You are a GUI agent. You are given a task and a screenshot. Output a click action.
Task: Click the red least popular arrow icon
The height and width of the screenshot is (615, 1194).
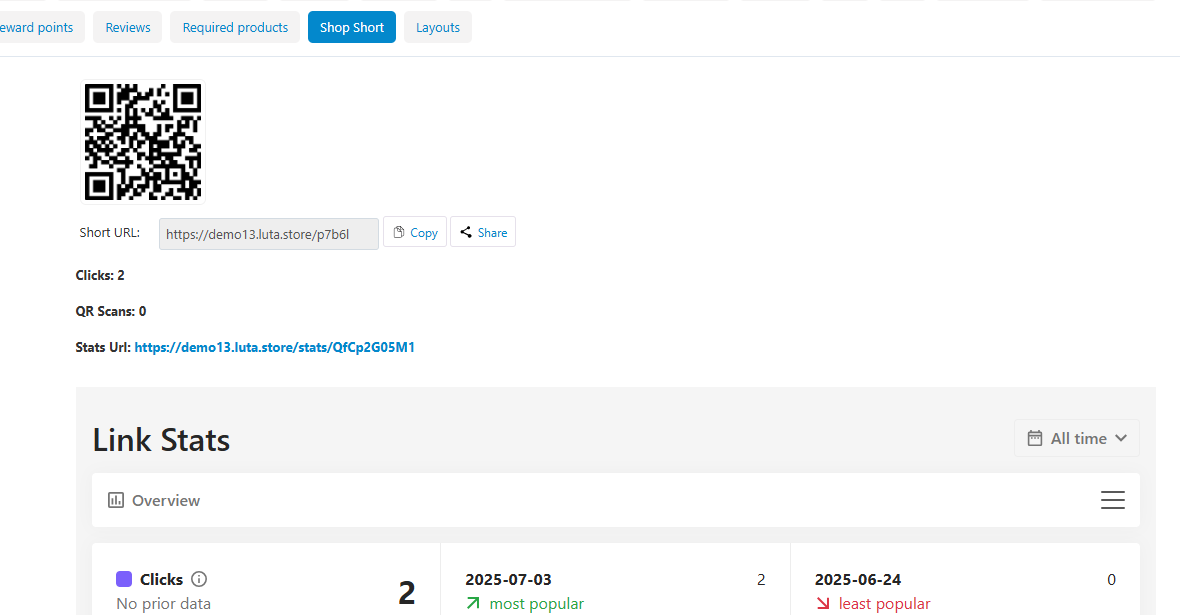(x=822, y=604)
